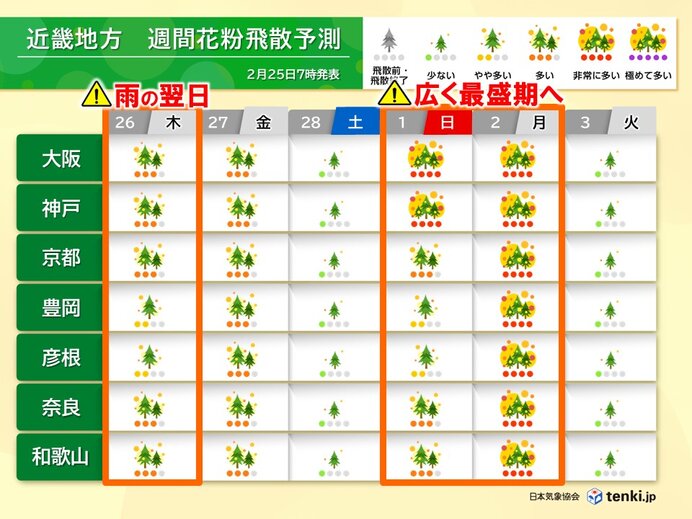Click the "極めて多い" legend icon

click(647, 39)
